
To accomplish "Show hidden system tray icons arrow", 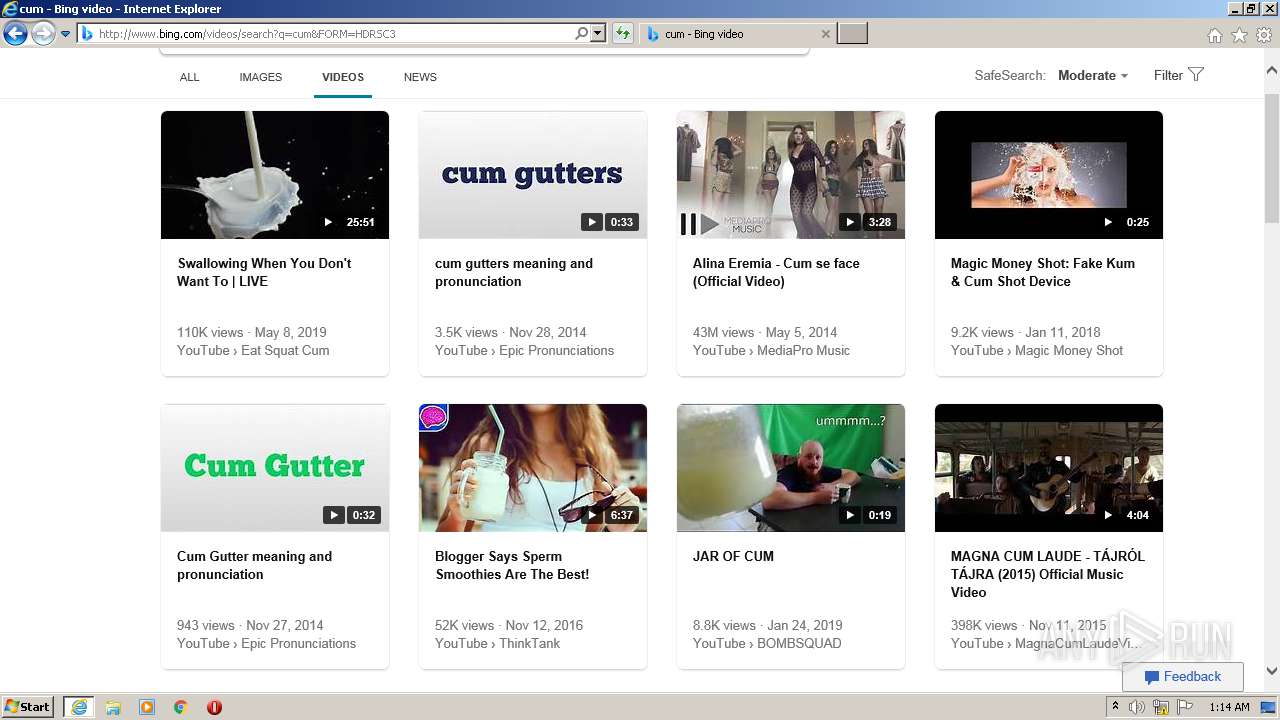I will [x=1115, y=707].
